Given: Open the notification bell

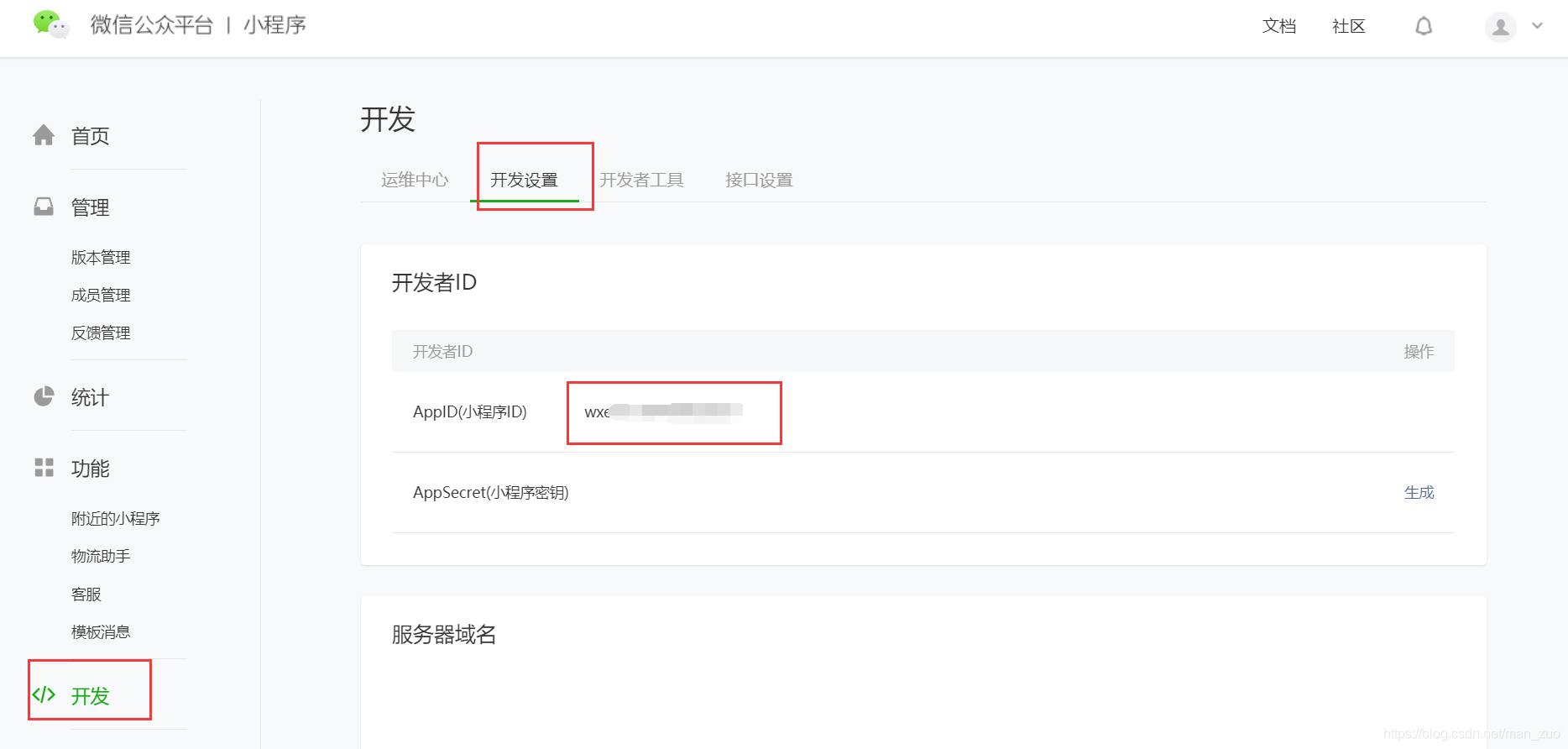Looking at the screenshot, I should (1424, 26).
